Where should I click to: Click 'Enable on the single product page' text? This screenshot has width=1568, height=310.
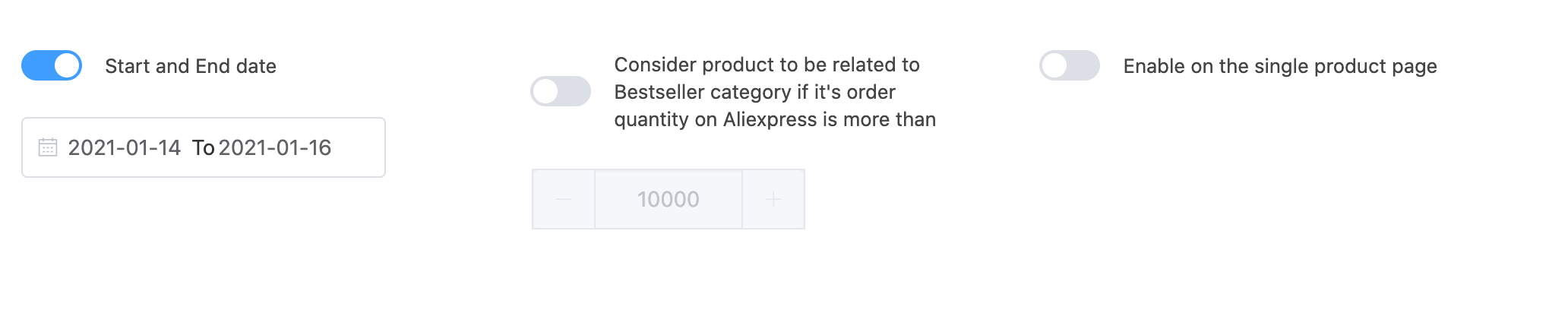tap(1279, 66)
